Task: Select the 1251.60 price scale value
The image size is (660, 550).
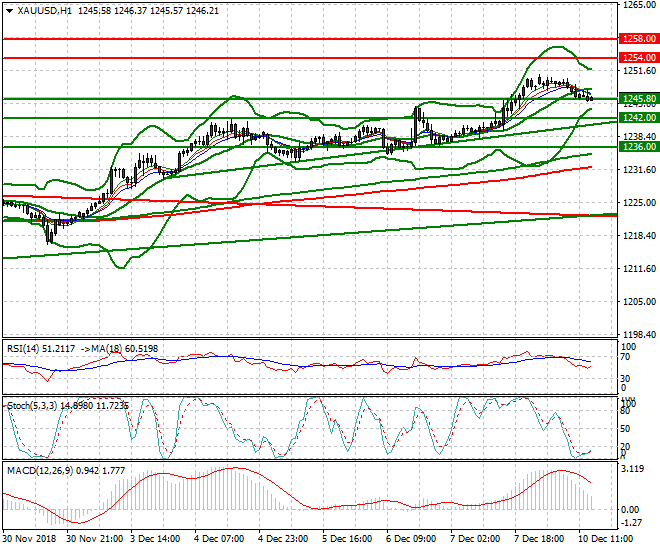Action: click(x=639, y=71)
